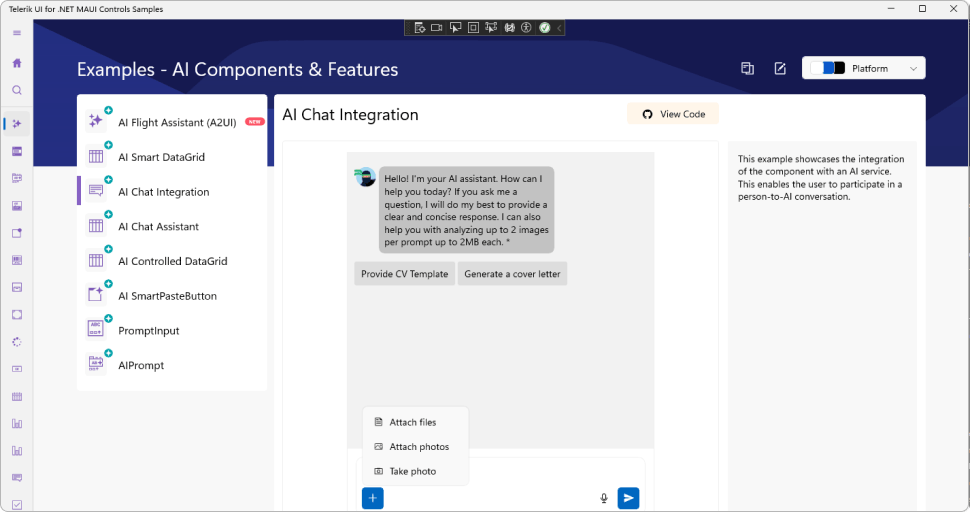This screenshot has height=512, width=970.
Task: Toggle track focused element debug icon
Action: [491, 28]
